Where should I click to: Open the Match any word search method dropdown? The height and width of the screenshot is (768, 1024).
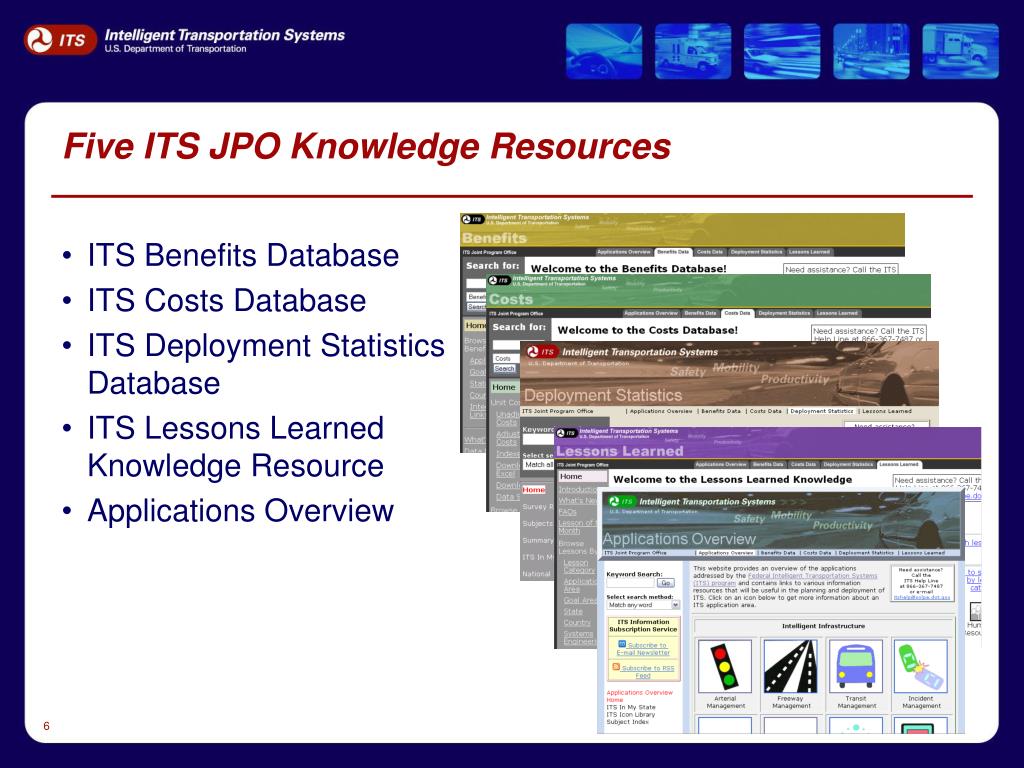643,605
